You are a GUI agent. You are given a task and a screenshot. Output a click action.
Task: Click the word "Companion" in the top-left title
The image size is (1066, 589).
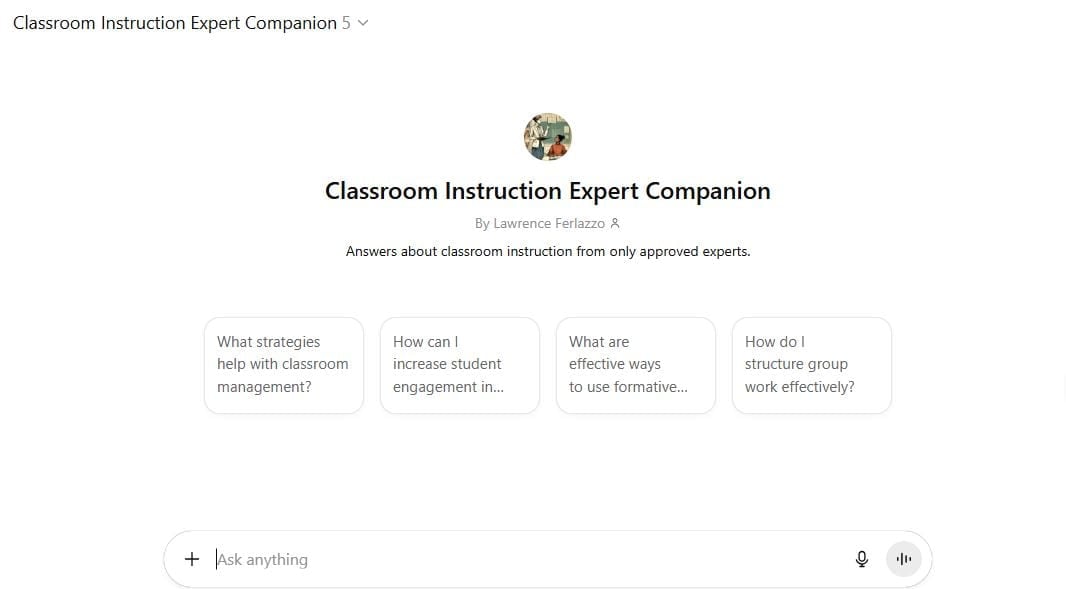pyautogui.click(x=289, y=23)
